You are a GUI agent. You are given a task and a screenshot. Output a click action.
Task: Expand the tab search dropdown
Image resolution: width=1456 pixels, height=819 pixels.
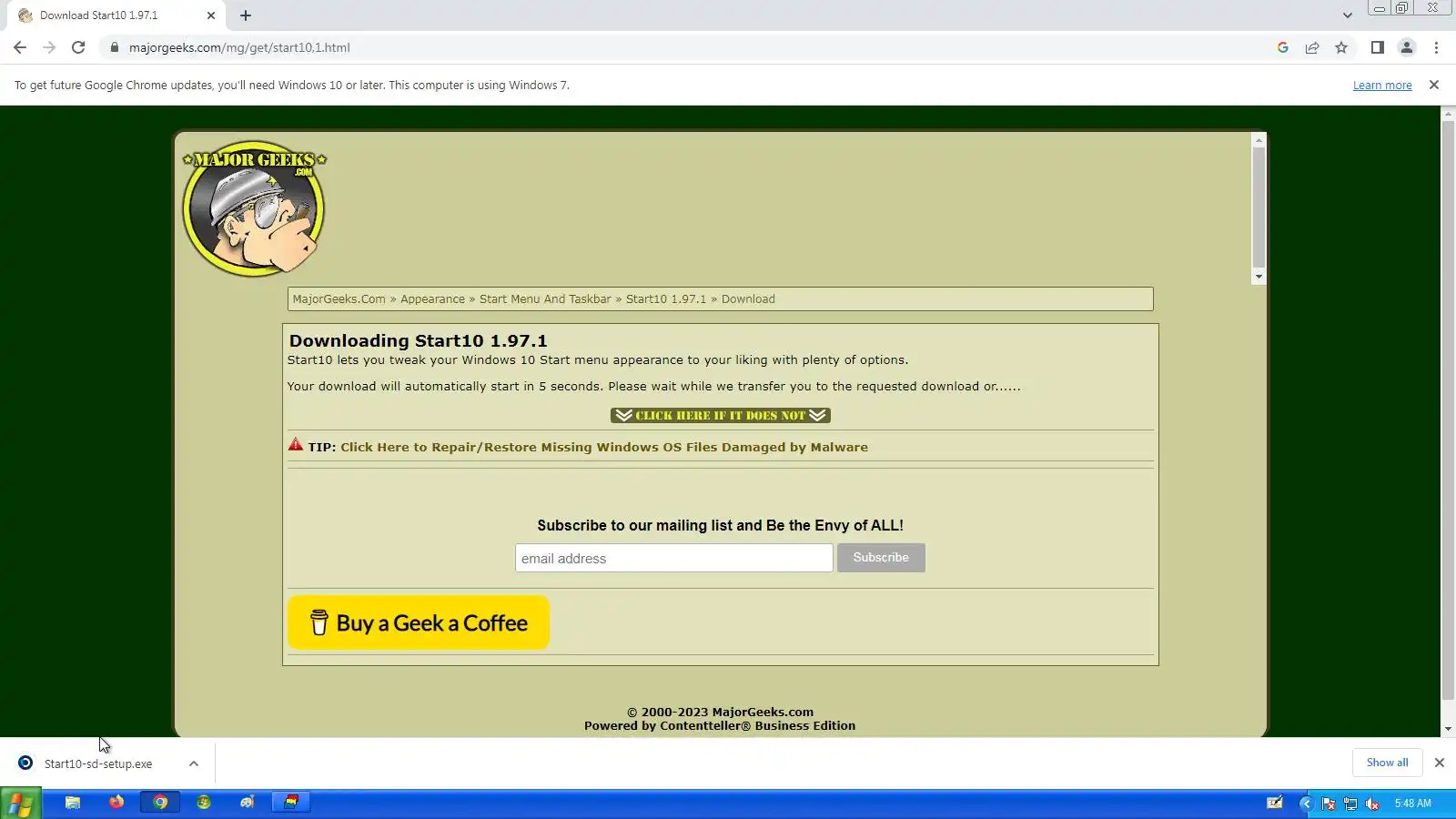coord(1347,15)
